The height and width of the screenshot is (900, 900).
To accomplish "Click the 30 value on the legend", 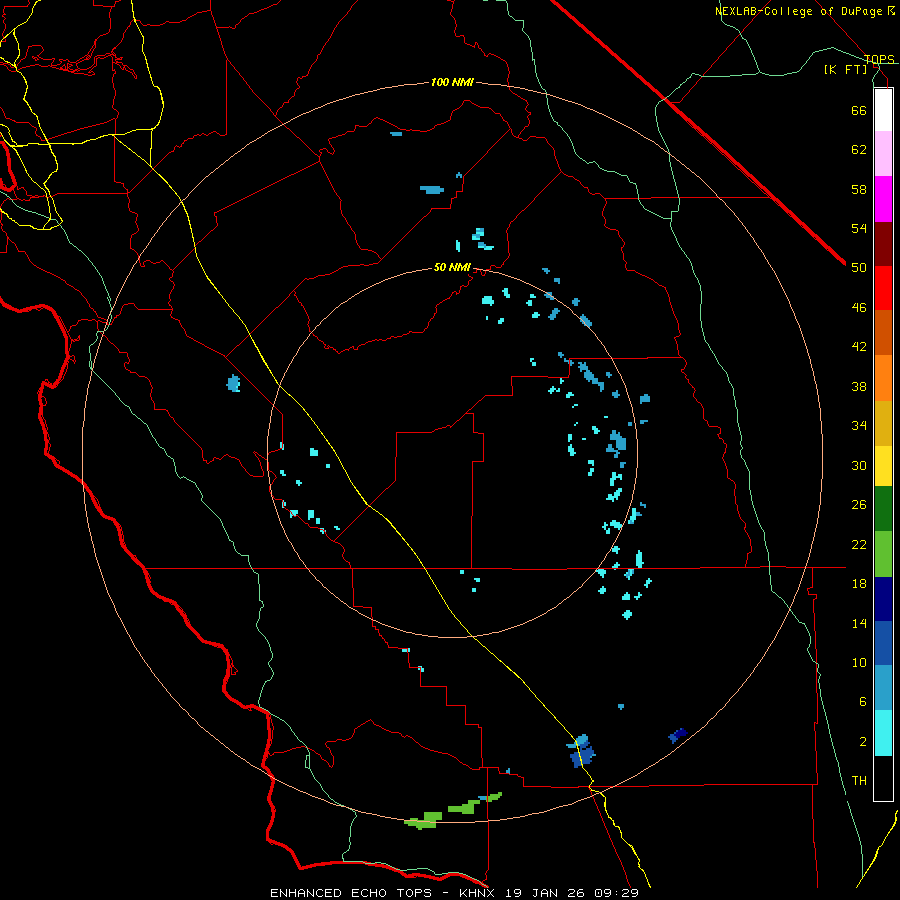I will 859,465.
